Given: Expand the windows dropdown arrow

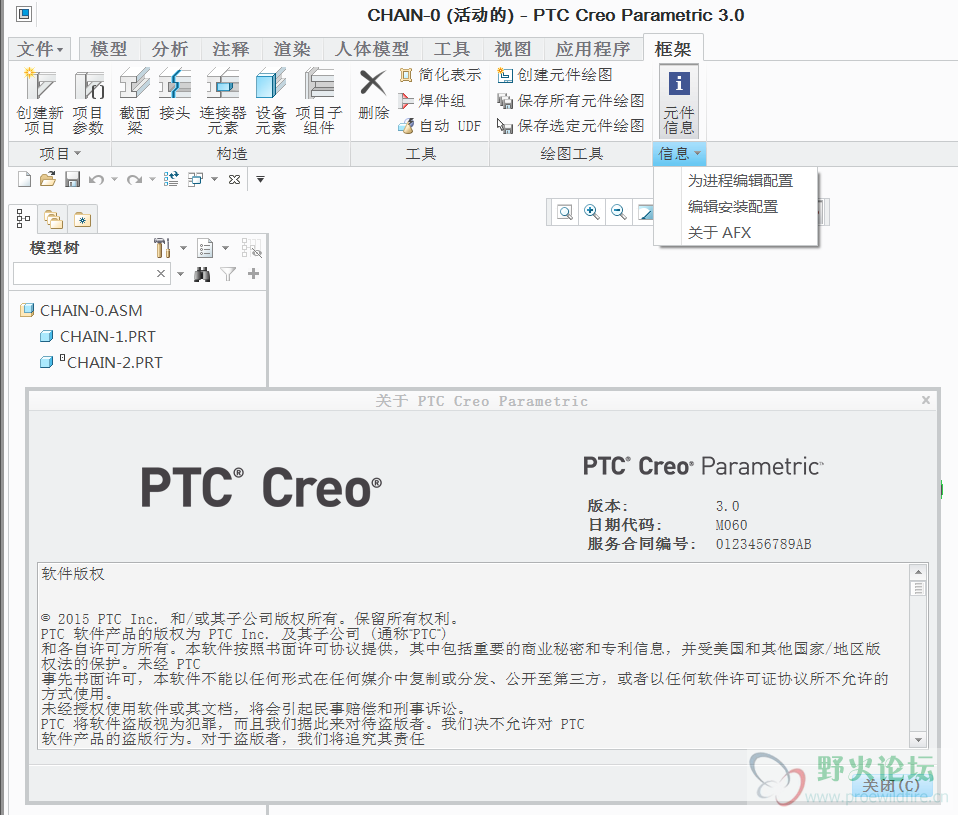Looking at the screenshot, I should click(x=214, y=179).
